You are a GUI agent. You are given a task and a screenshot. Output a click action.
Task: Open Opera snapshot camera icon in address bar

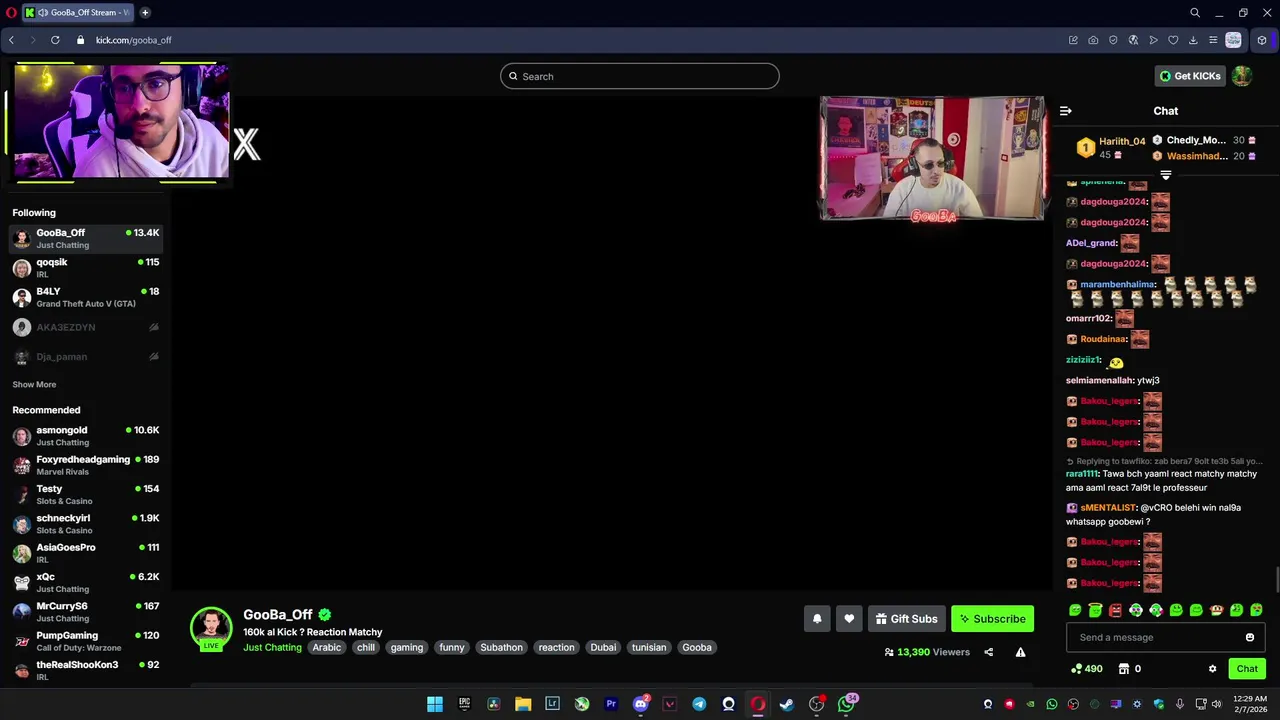1093,40
